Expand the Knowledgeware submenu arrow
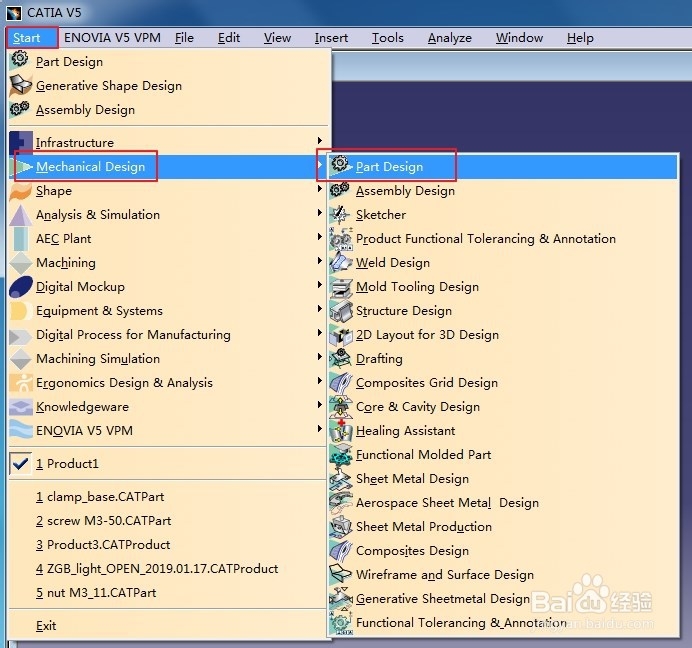This screenshot has height=648, width=692. click(x=320, y=404)
